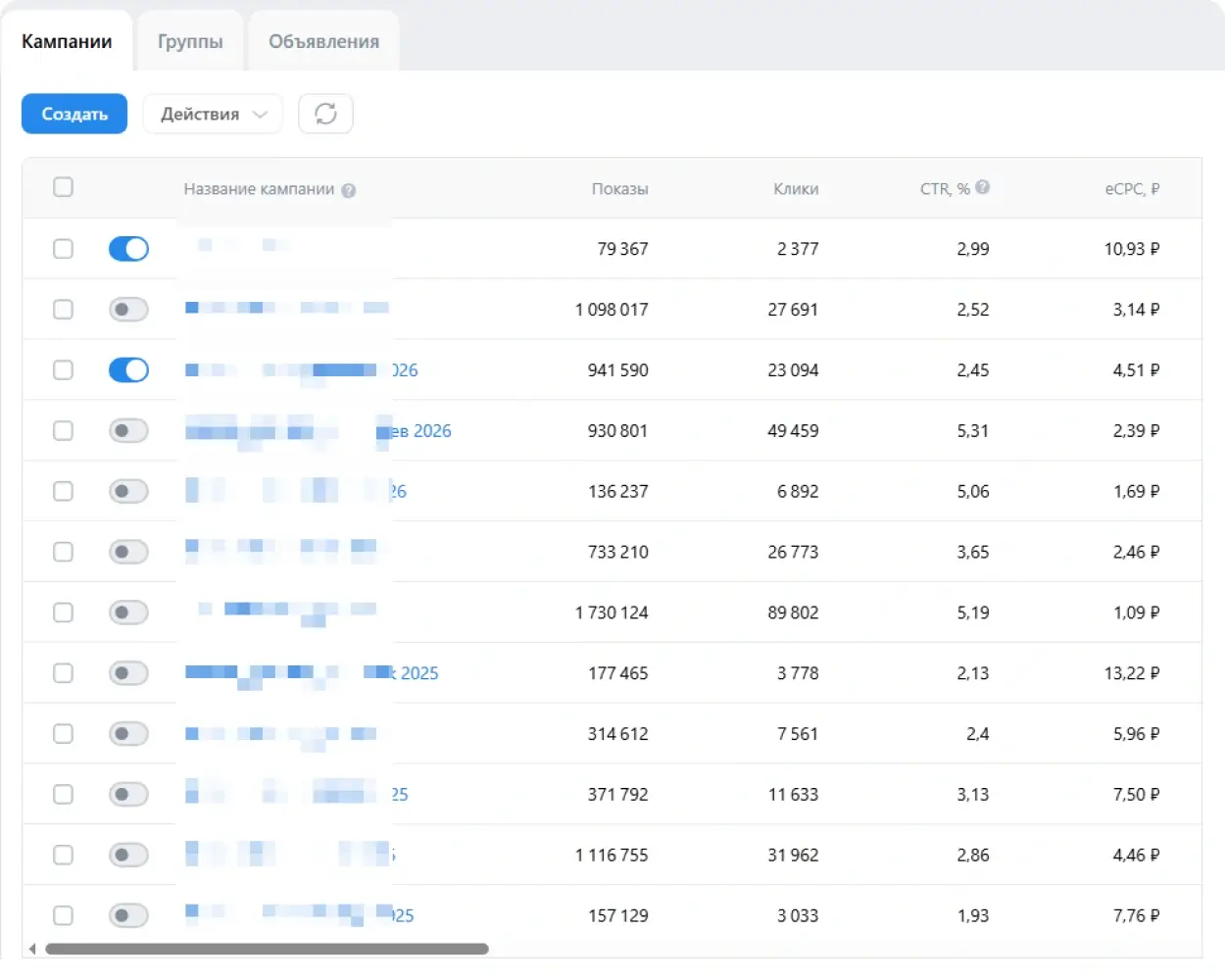Click the scrollbar left arrow
Image resolution: width=1225 pixels, height=980 pixels.
tap(32, 949)
